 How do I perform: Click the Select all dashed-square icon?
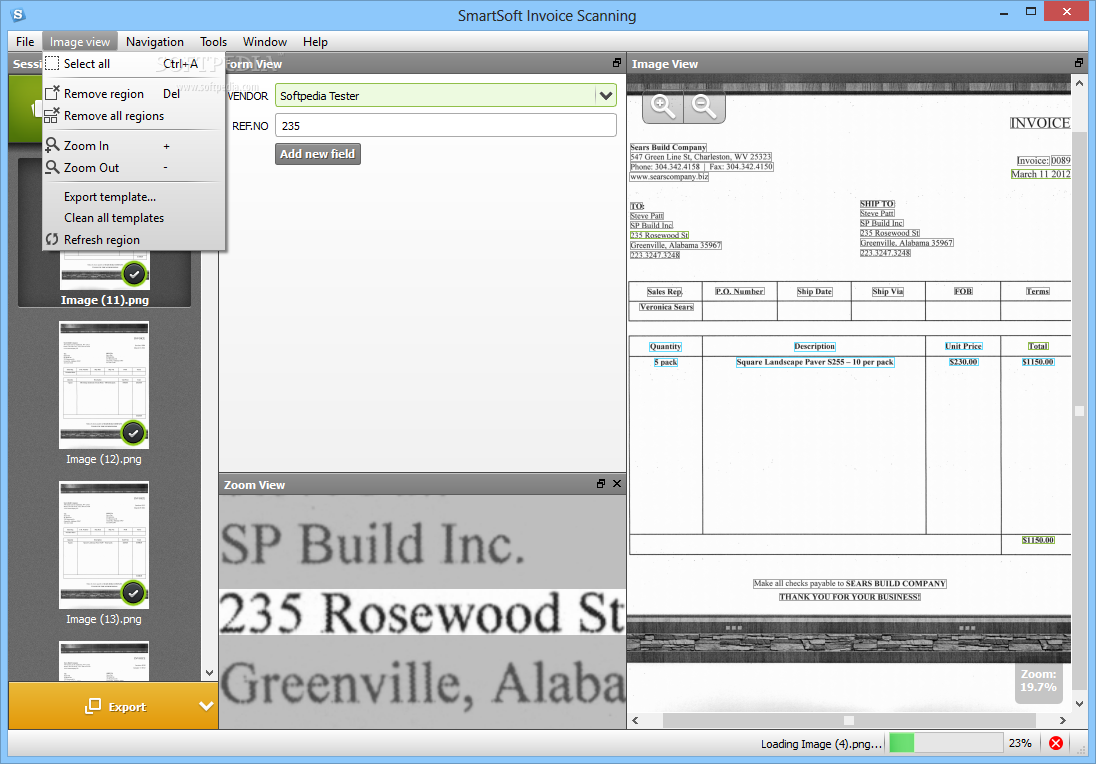(52, 64)
